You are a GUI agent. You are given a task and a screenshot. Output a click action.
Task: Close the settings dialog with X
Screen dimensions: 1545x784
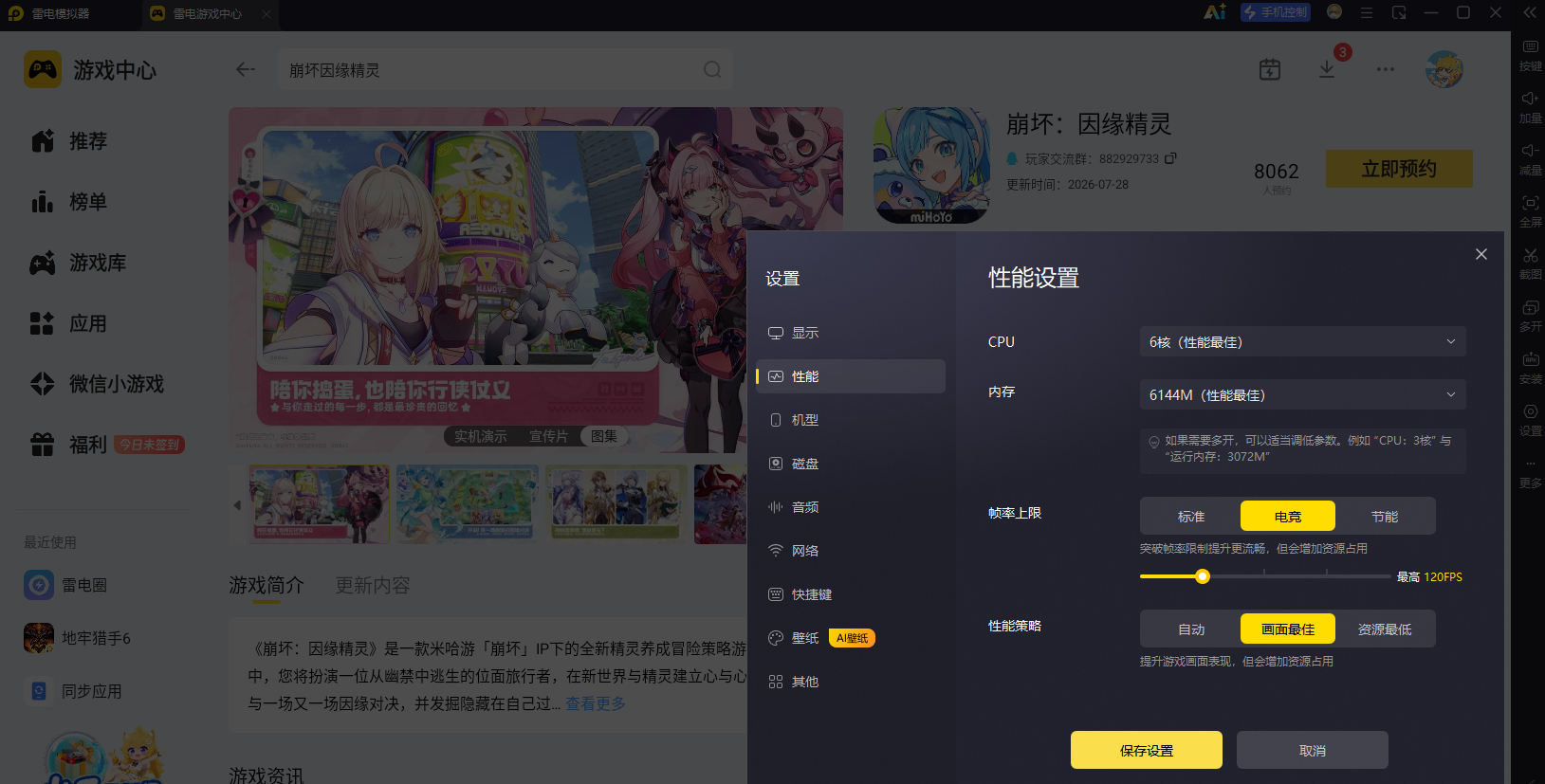(1481, 254)
